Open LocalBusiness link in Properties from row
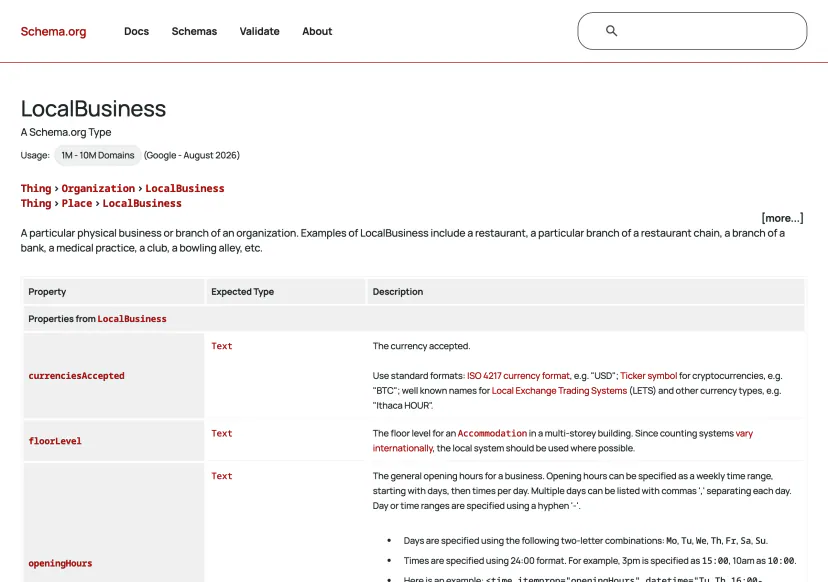The image size is (828, 582). [x=132, y=319]
